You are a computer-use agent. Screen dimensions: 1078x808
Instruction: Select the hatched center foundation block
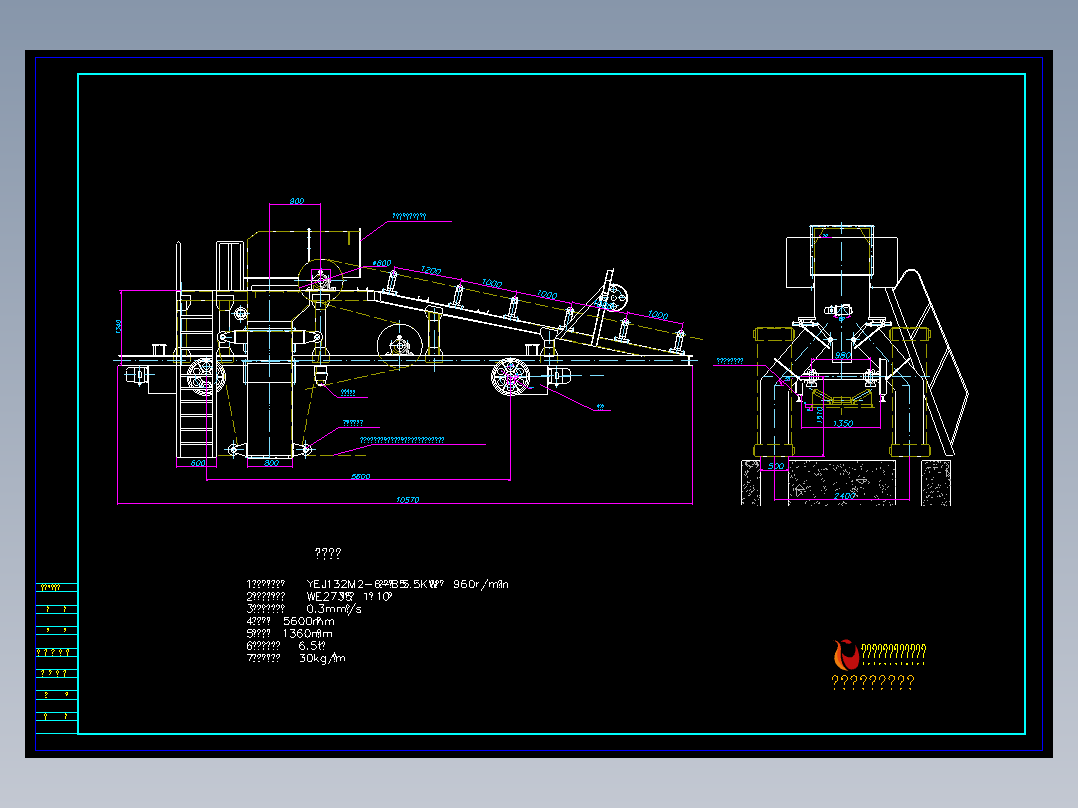point(842,482)
